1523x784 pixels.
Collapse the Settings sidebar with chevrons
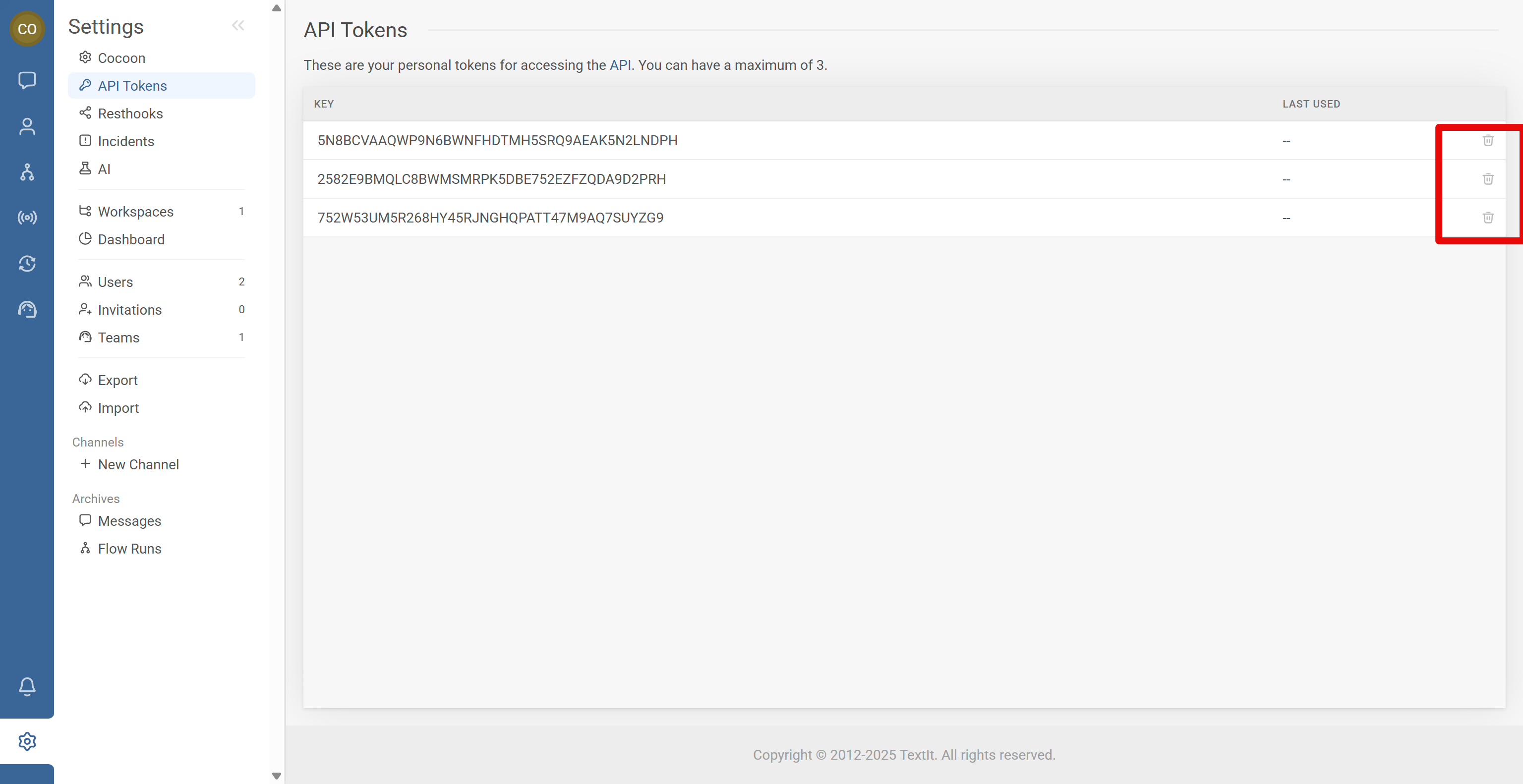coord(237,25)
